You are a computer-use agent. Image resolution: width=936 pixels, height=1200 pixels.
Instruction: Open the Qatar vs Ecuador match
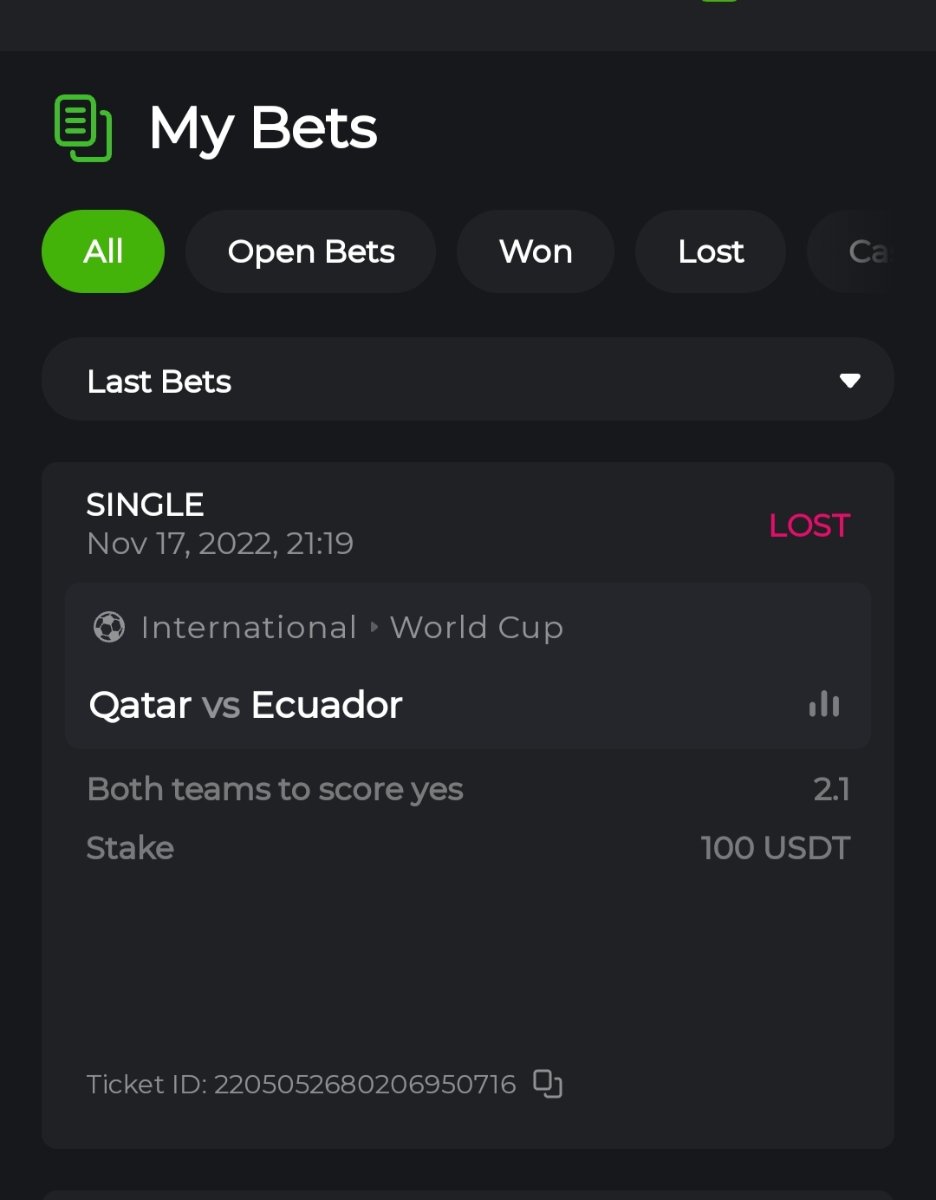coord(246,705)
